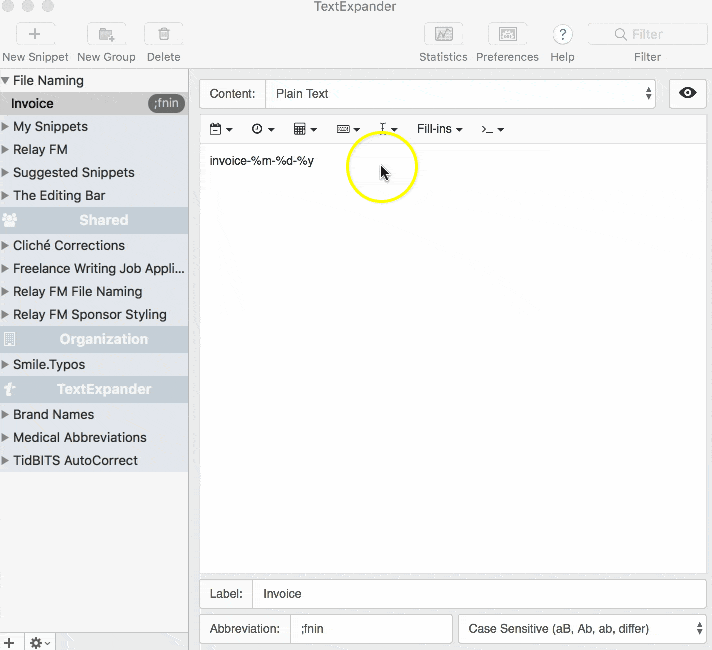Open the keyboard key macro menu
712x650 pixels.
pos(348,129)
